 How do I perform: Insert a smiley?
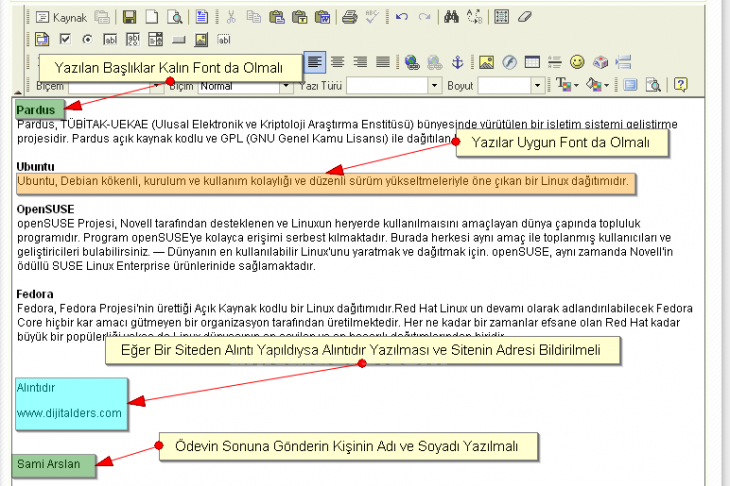click(x=577, y=62)
